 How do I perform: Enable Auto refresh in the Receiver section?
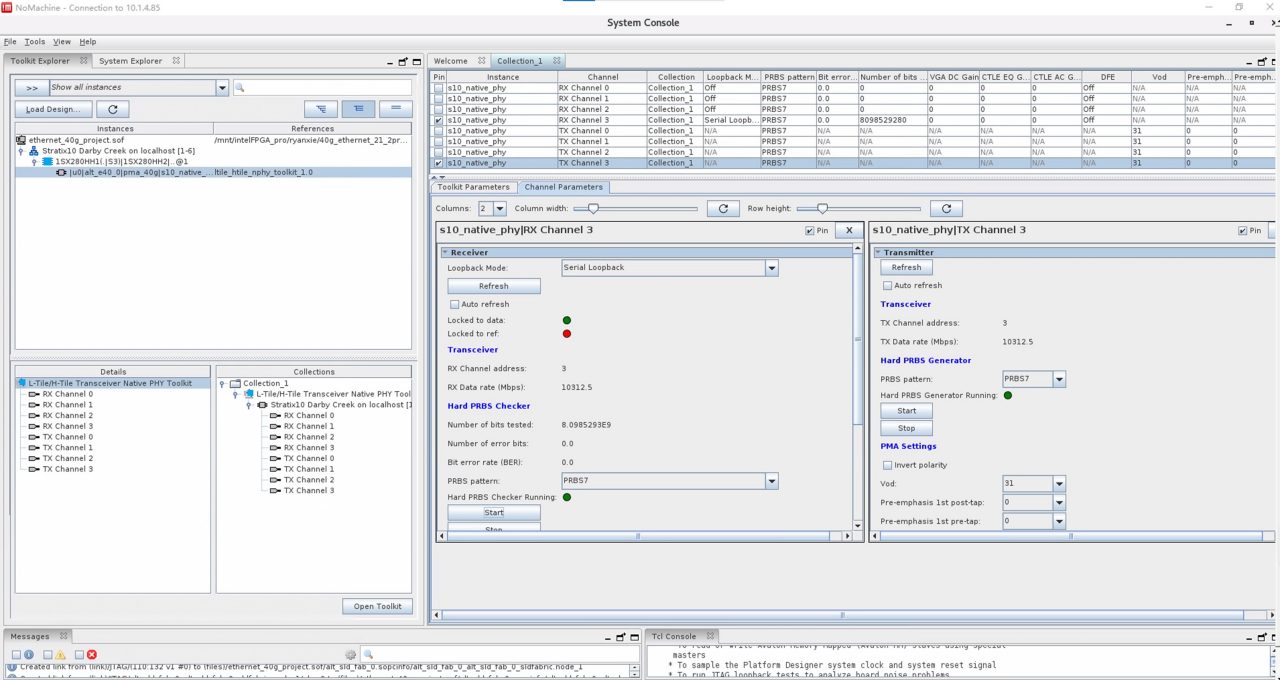pyautogui.click(x=454, y=304)
